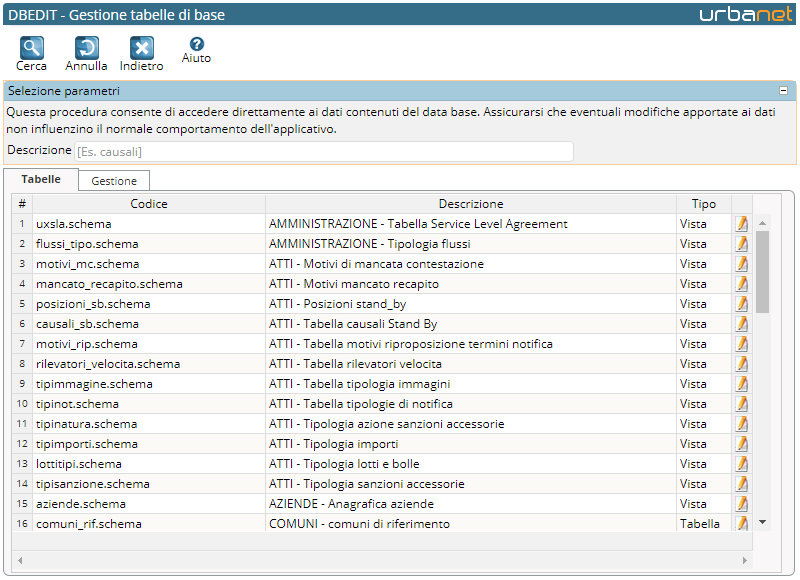Edit the uxsla.schema row pencil icon
Image resolution: width=800 pixels, height=580 pixels.
pyautogui.click(x=741, y=224)
